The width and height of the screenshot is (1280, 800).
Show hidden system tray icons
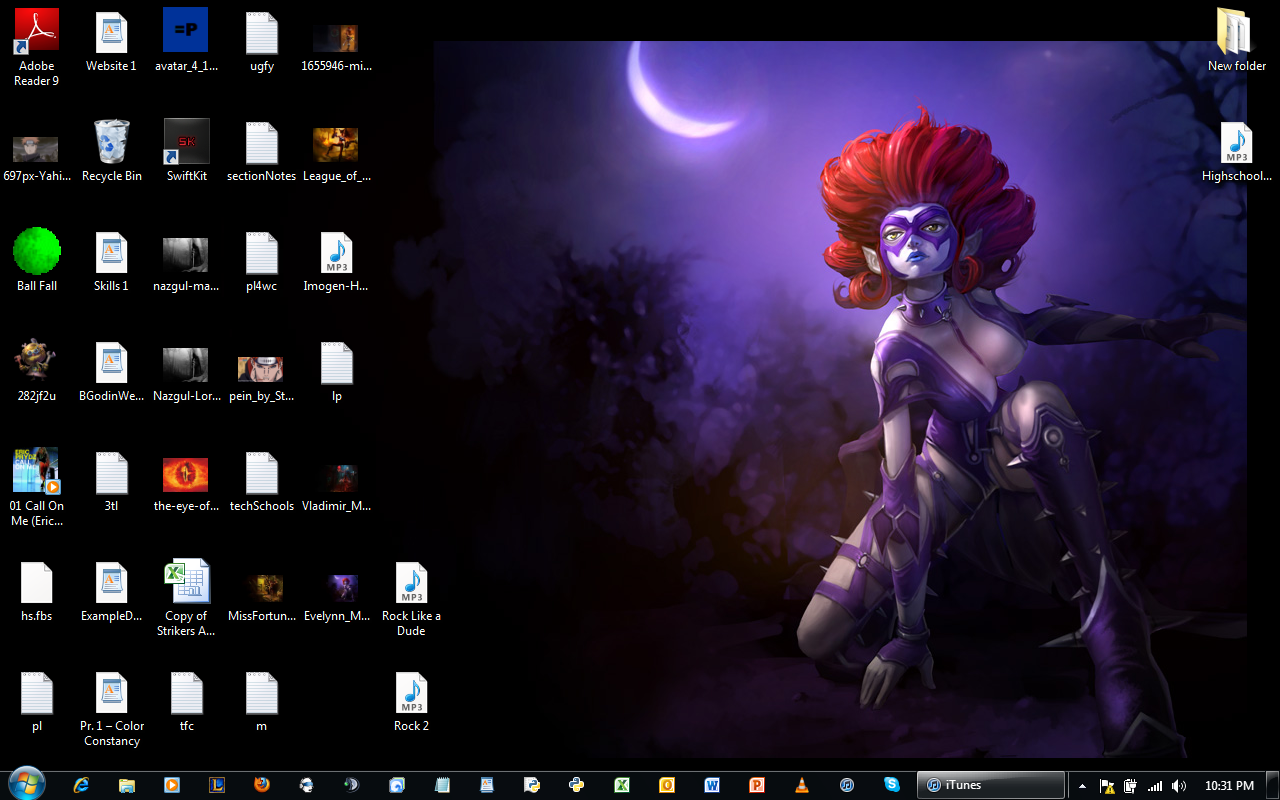click(x=1082, y=786)
